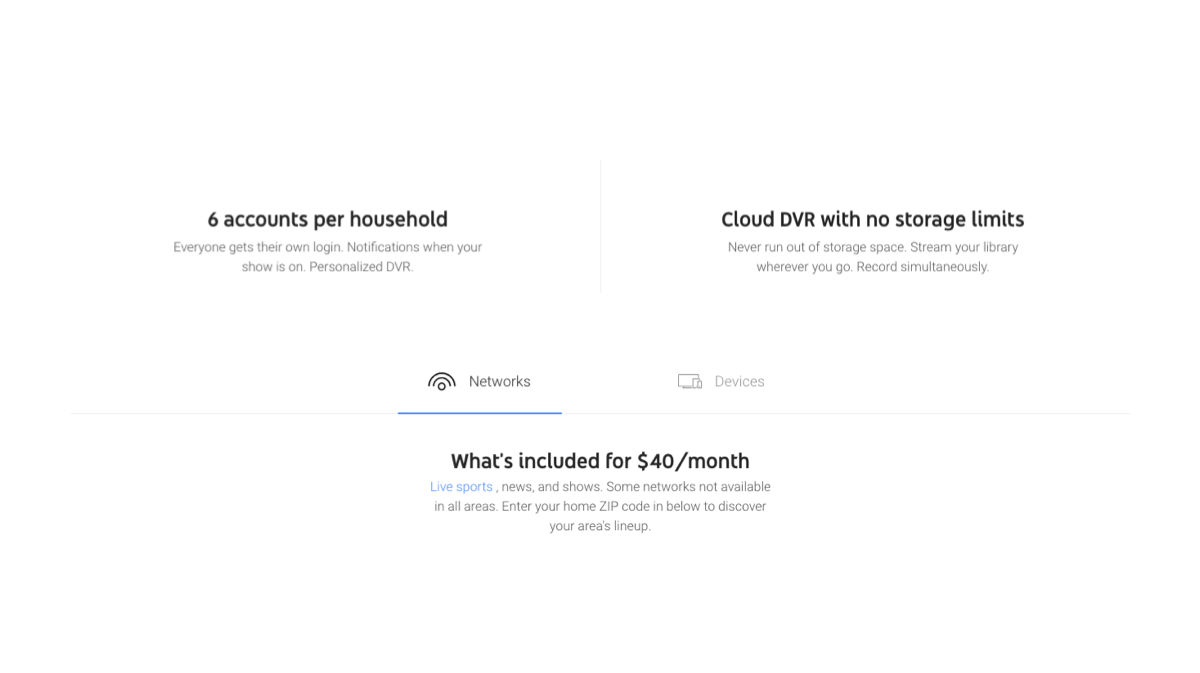Select the Networks tab label
Image resolution: width=1200 pixels, height=673 pixels.
click(x=499, y=382)
